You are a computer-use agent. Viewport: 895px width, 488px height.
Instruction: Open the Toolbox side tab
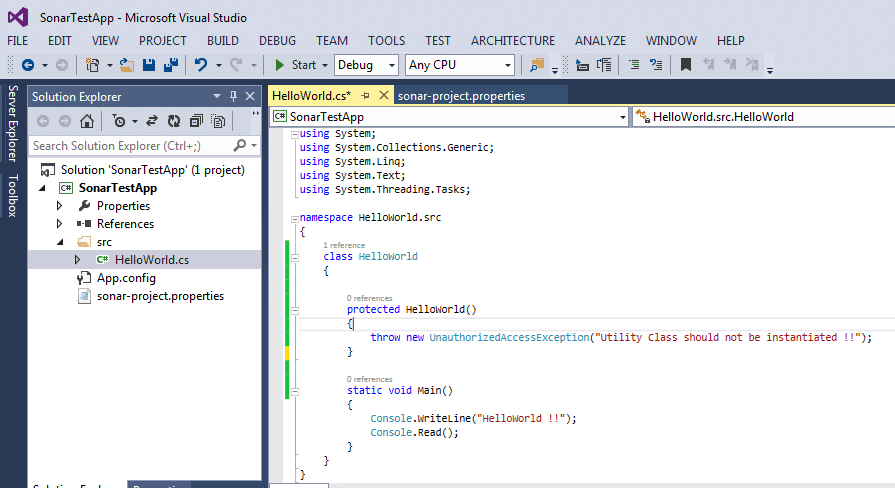point(13,196)
